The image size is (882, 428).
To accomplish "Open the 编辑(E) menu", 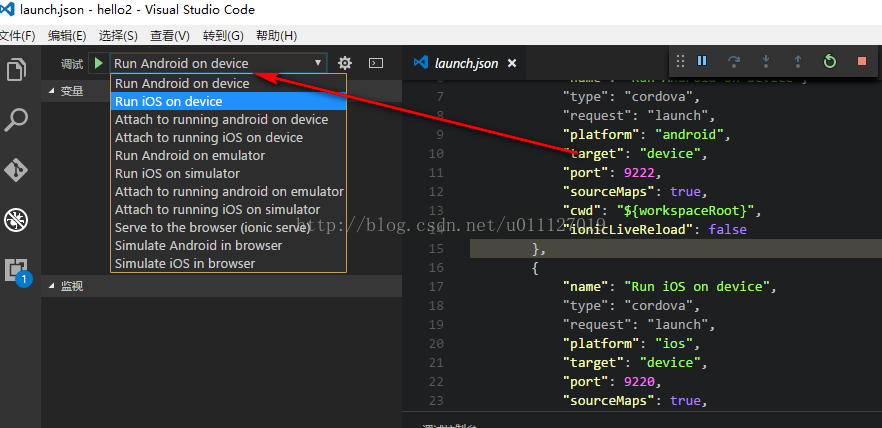I will (x=67, y=36).
